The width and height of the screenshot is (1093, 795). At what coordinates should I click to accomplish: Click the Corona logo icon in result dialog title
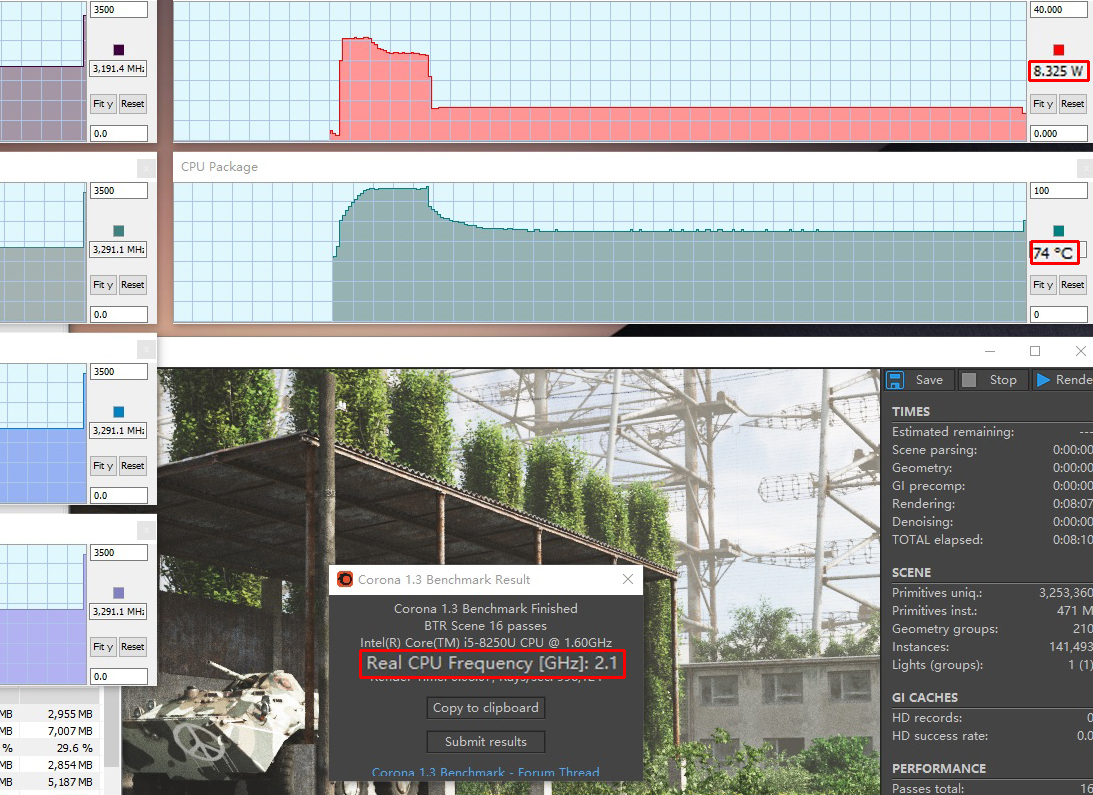(x=344, y=580)
